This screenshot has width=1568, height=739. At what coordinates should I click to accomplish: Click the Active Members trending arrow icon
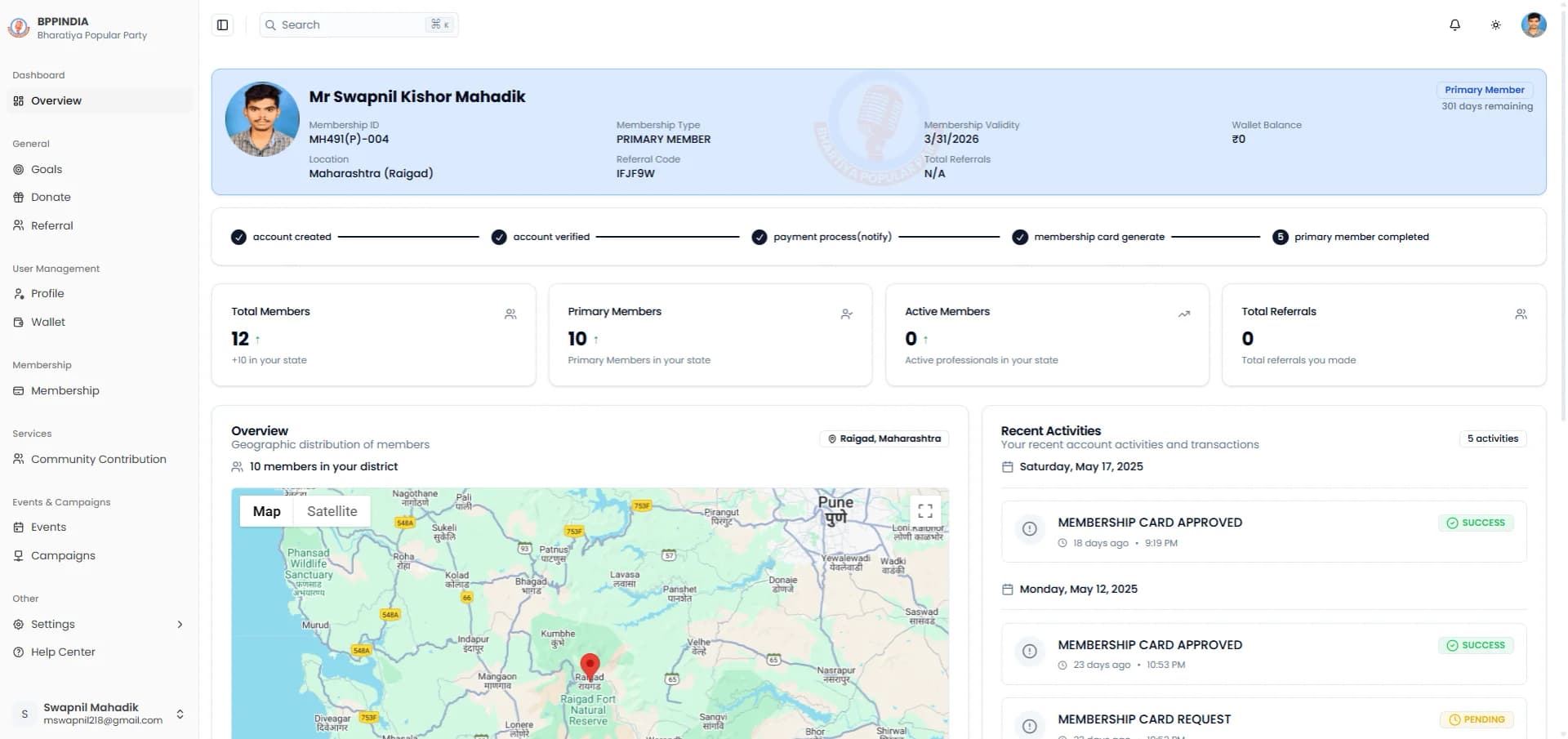point(1184,314)
